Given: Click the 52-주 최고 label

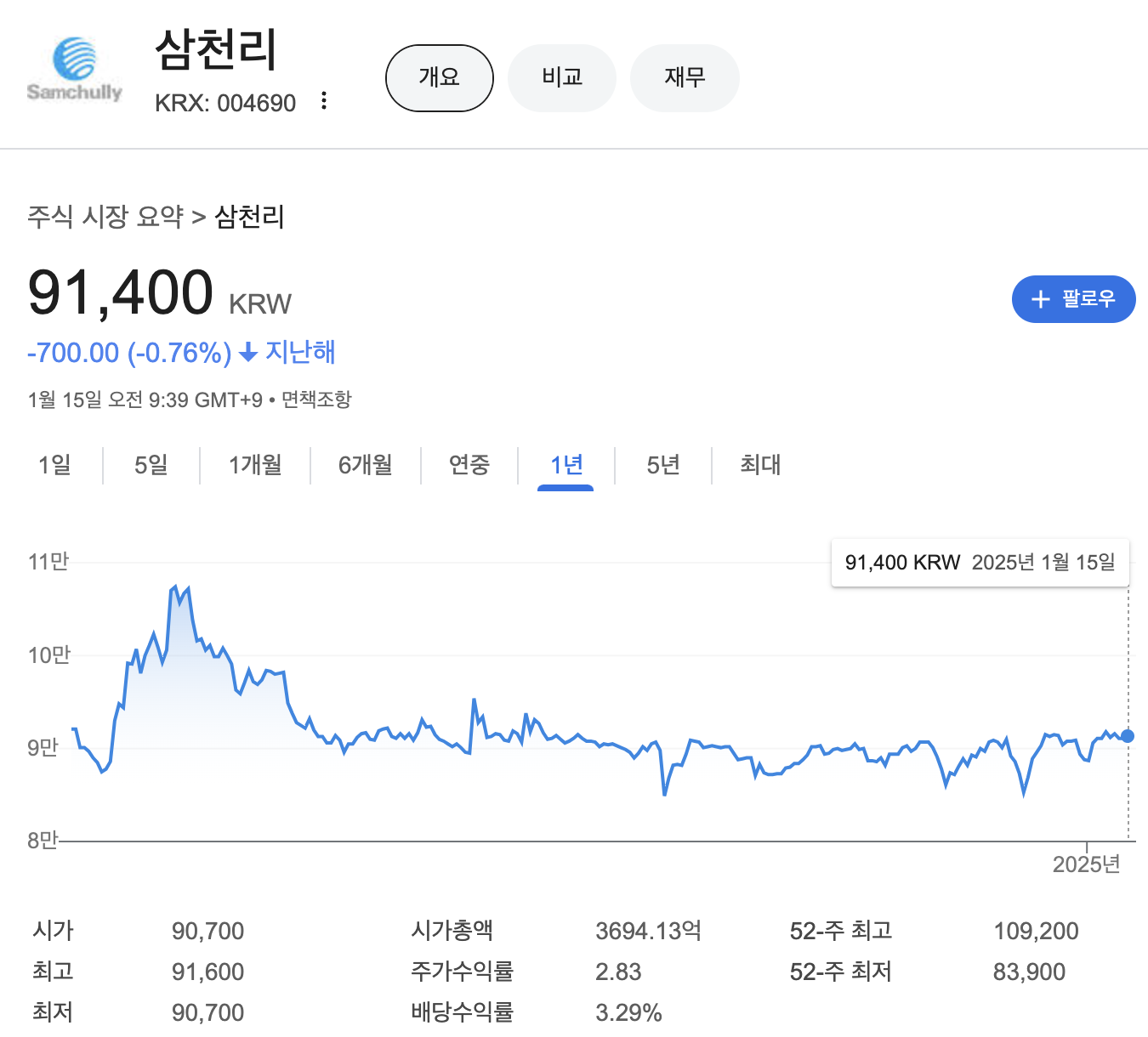Looking at the screenshot, I should (841, 931).
